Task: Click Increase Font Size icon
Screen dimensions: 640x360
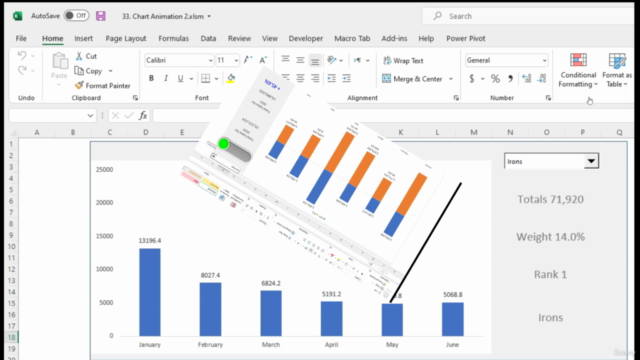Action: (248, 60)
